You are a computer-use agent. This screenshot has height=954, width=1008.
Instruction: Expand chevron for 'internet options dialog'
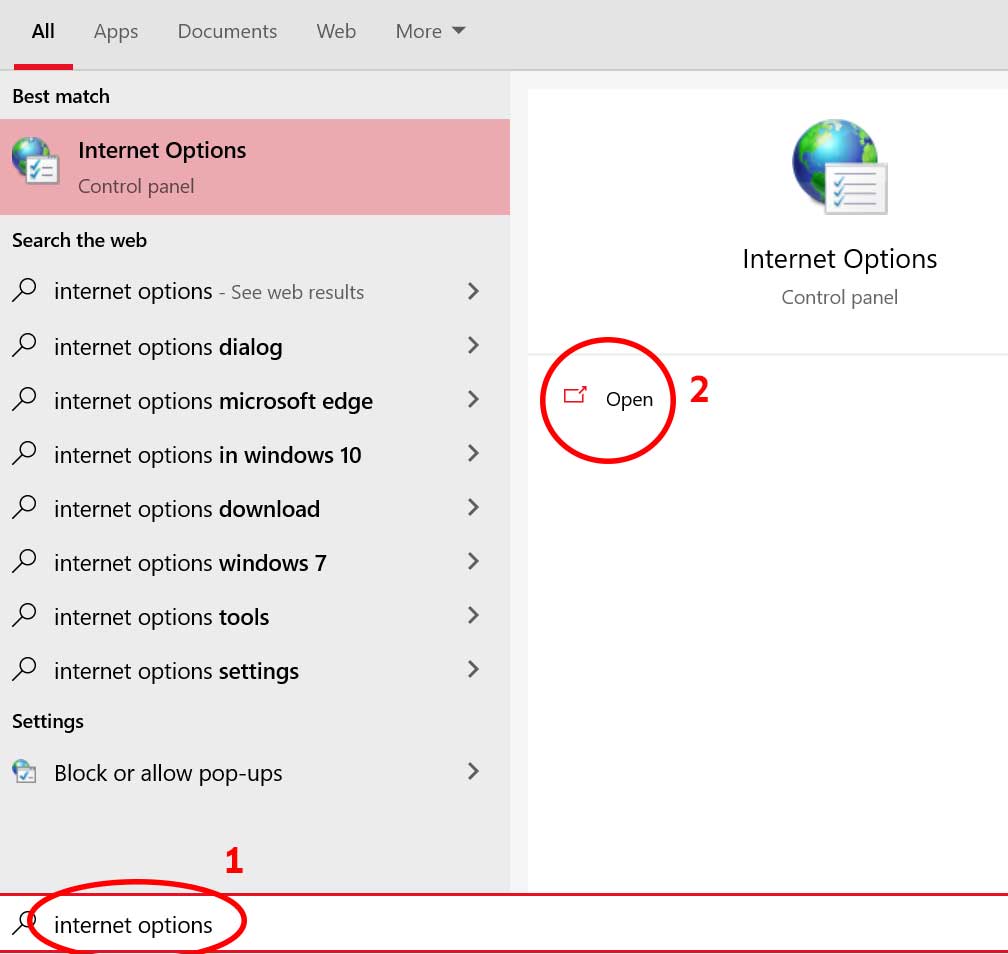click(x=473, y=345)
